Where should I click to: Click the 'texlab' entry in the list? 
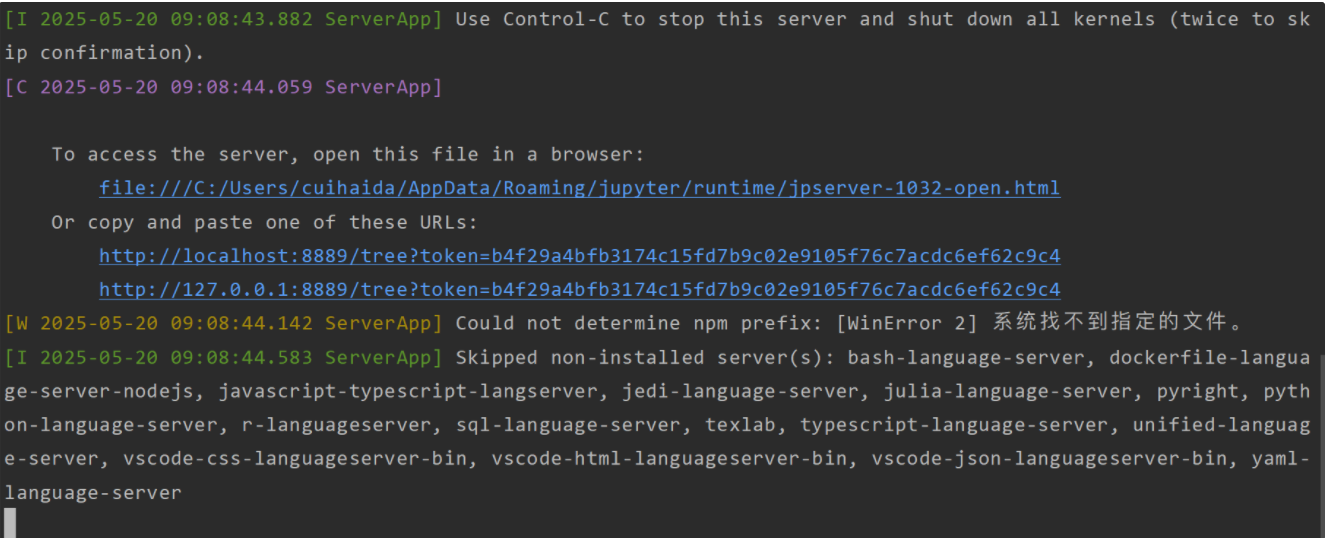[740, 425]
